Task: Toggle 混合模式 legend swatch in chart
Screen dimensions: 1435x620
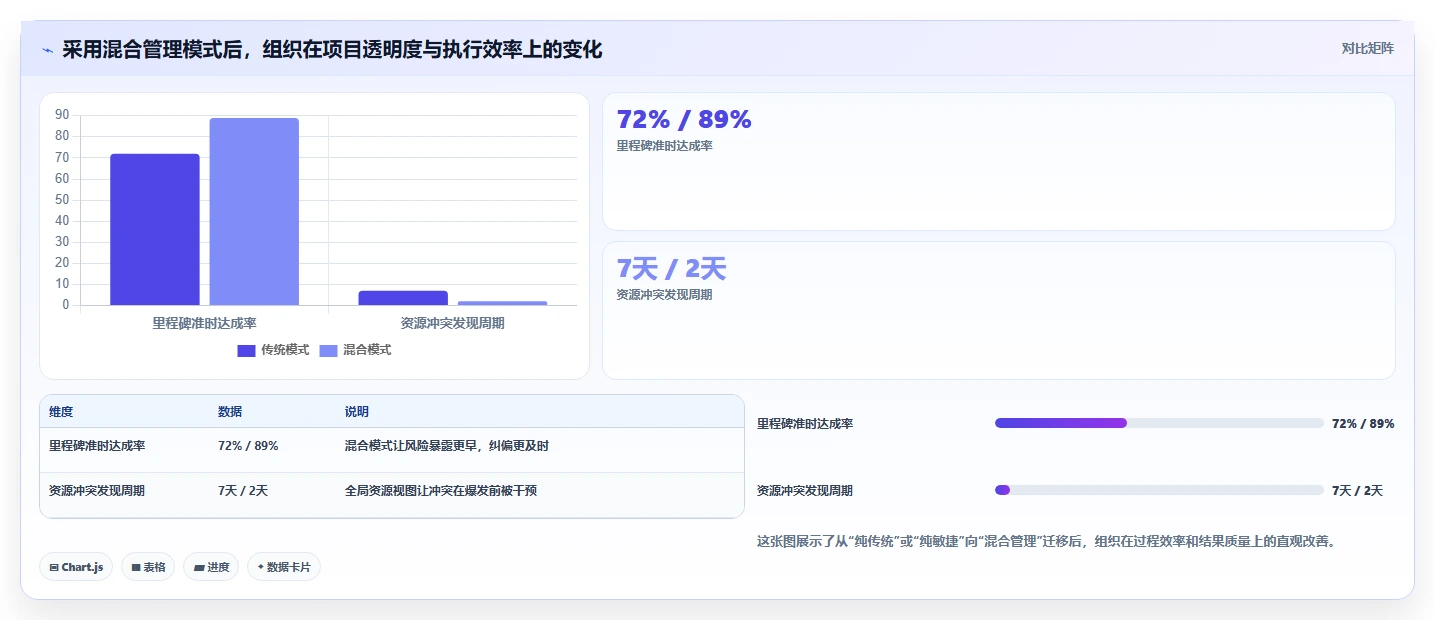Action: pos(328,350)
